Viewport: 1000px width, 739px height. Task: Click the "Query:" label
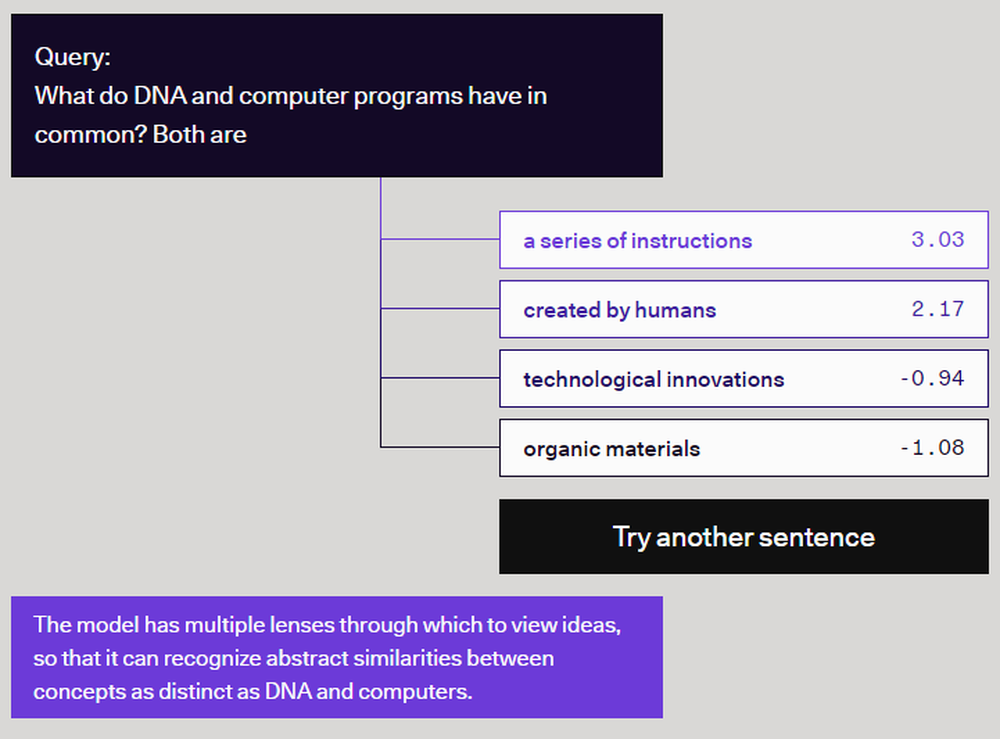pos(72,57)
